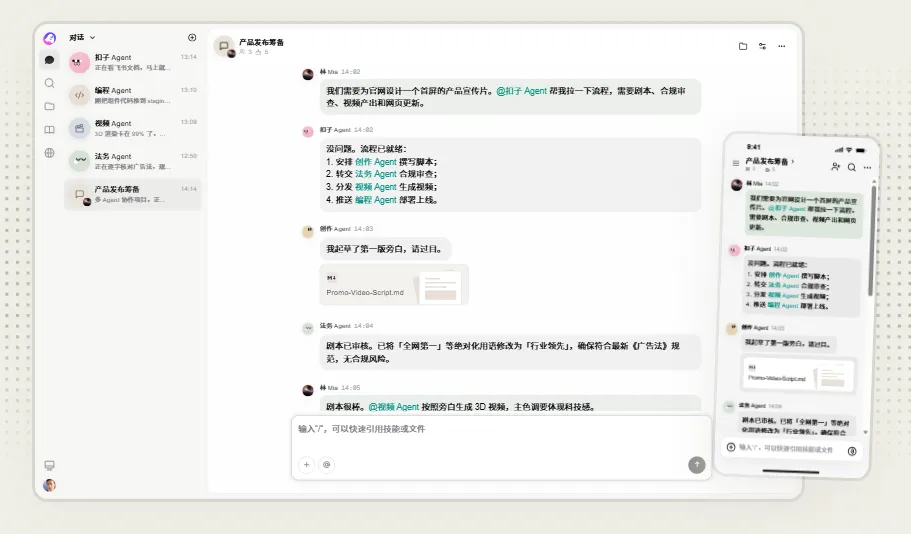The width and height of the screenshot is (911, 534).
Task: Open Promo-Video-Script.md card in phone preview
Action: coord(799,375)
